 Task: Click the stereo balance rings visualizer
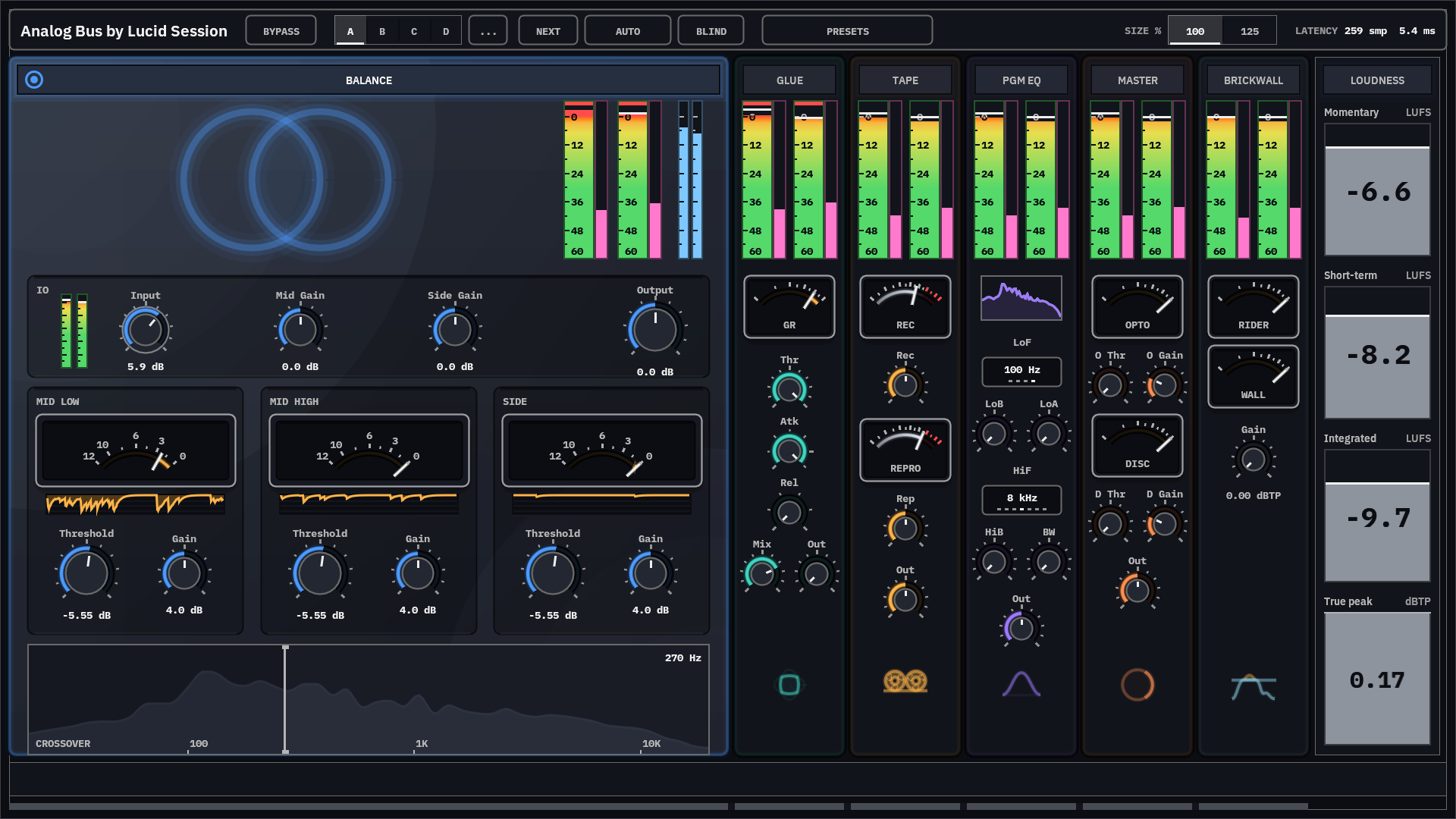[x=286, y=180]
